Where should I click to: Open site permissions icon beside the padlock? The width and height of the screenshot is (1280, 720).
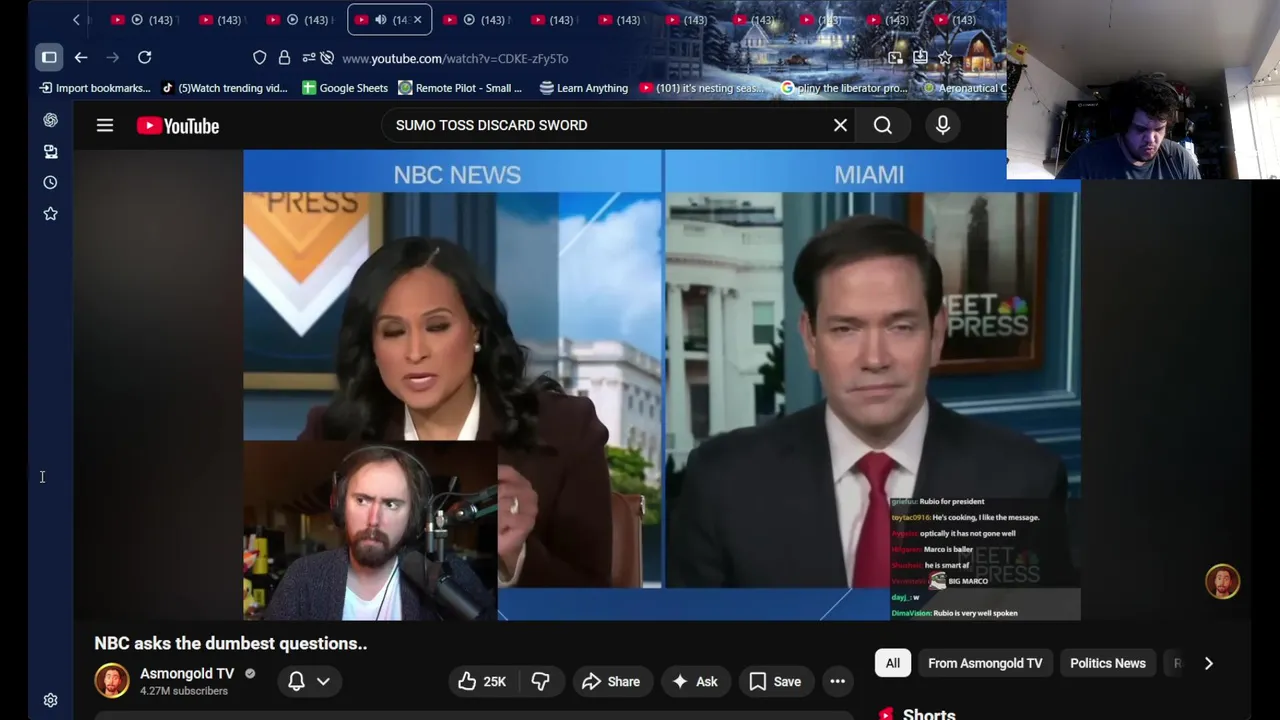click(308, 58)
